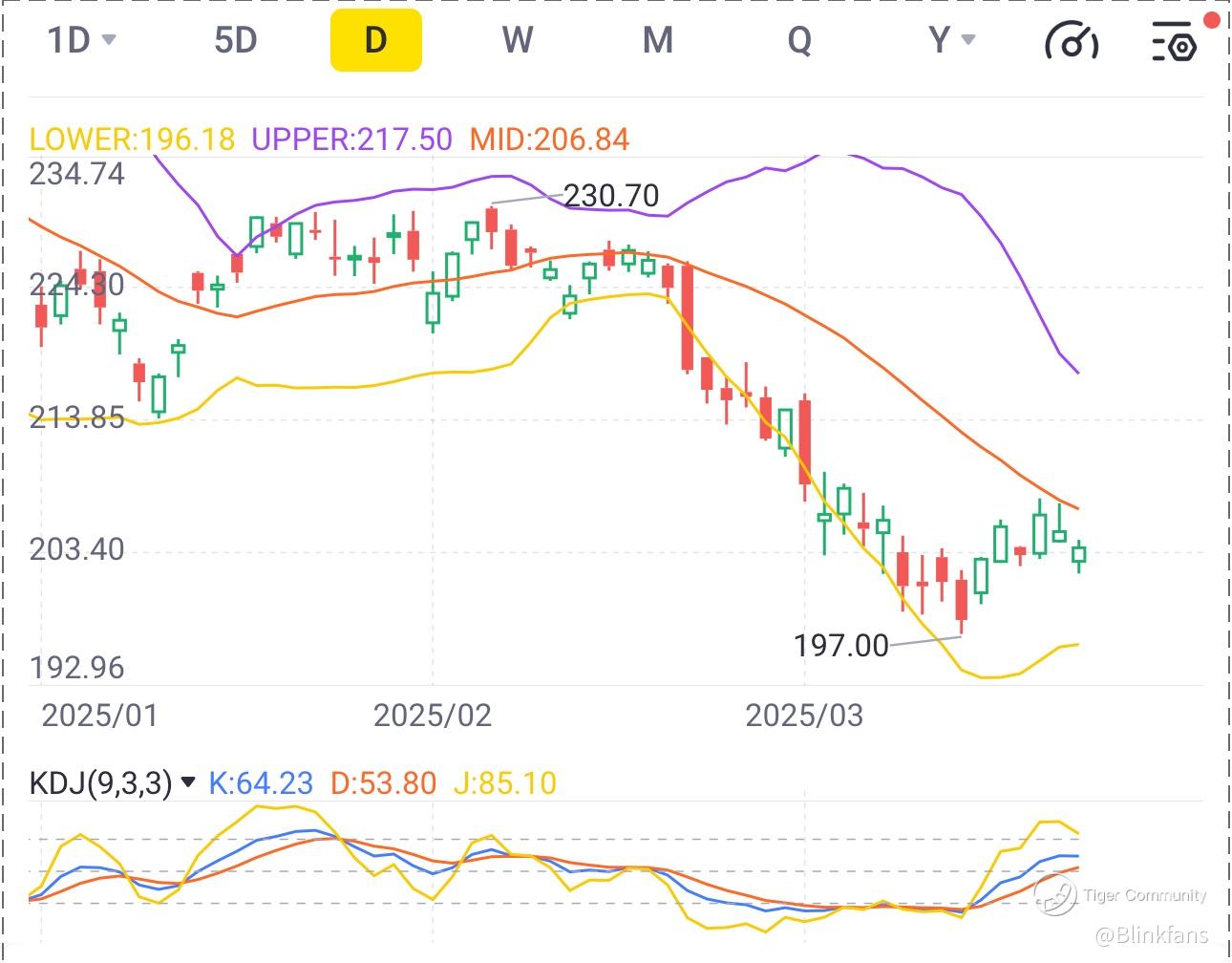The image size is (1232, 963).
Task: Select the highlighted D daily tab
Action: coord(375,40)
